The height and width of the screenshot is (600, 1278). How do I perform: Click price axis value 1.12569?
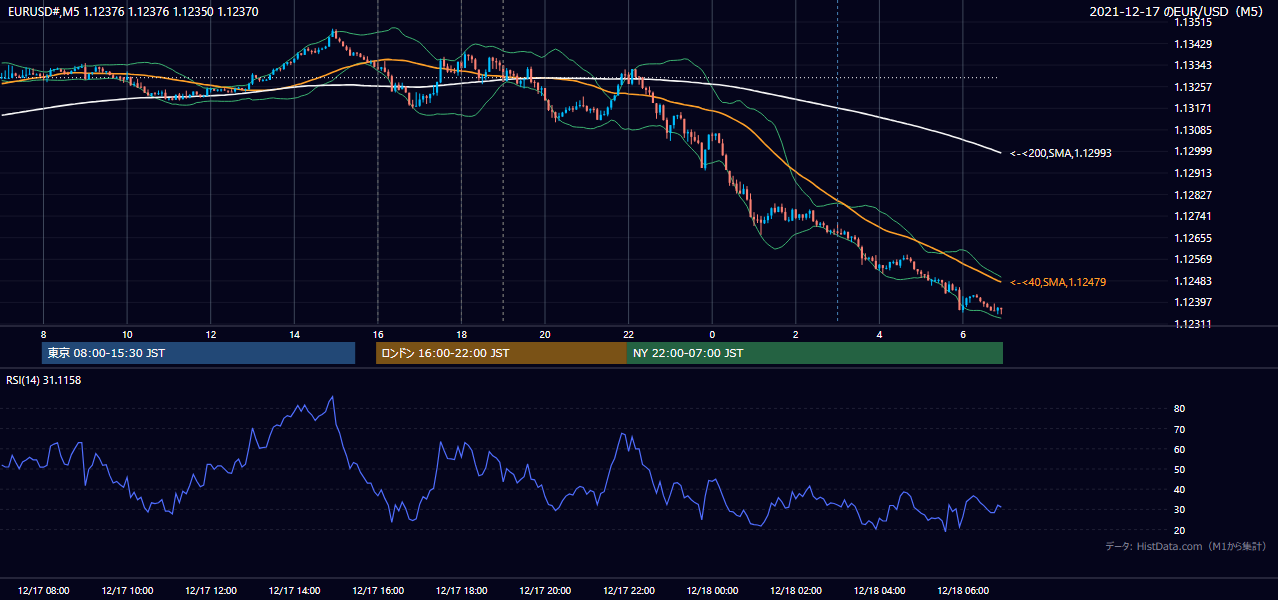tap(1193, 259)
